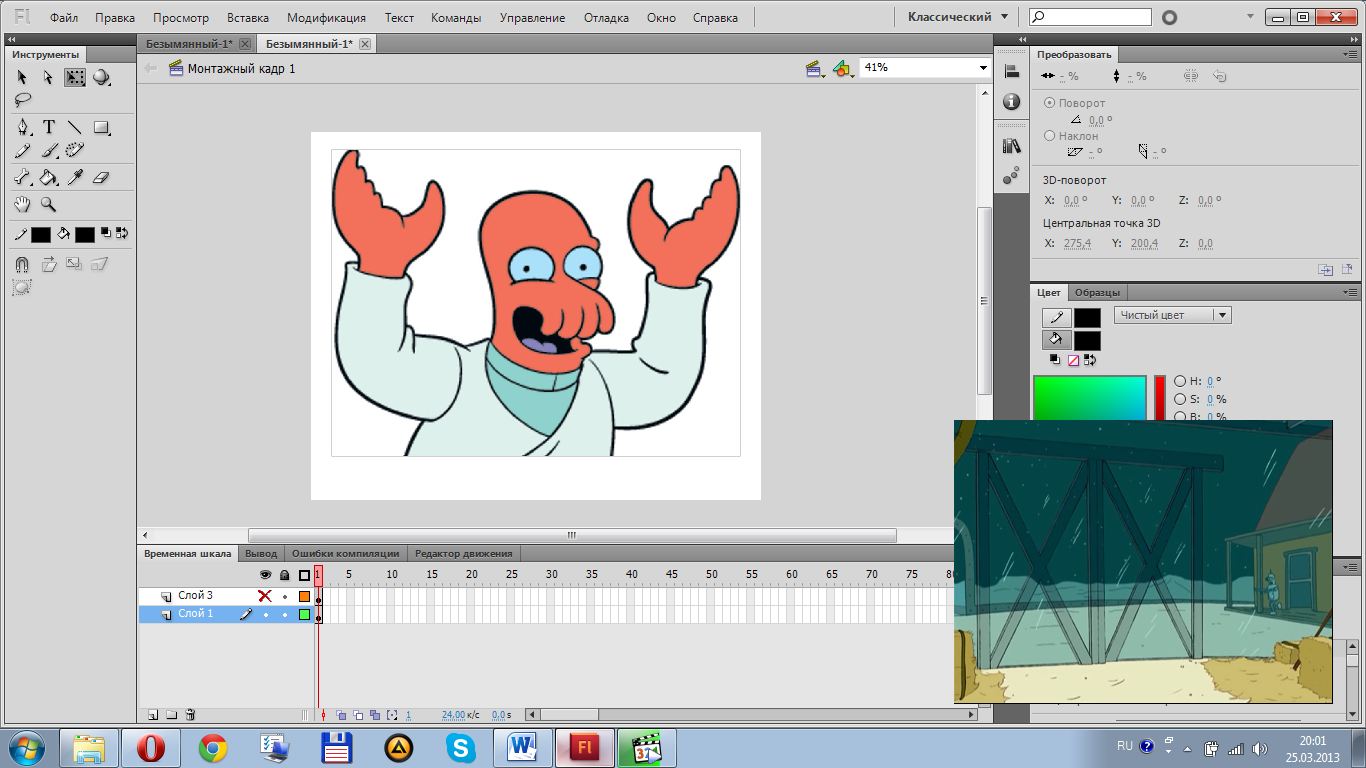1366x768 pixels.
Task: Select the Pencil tool
Action: coord(22,150)
